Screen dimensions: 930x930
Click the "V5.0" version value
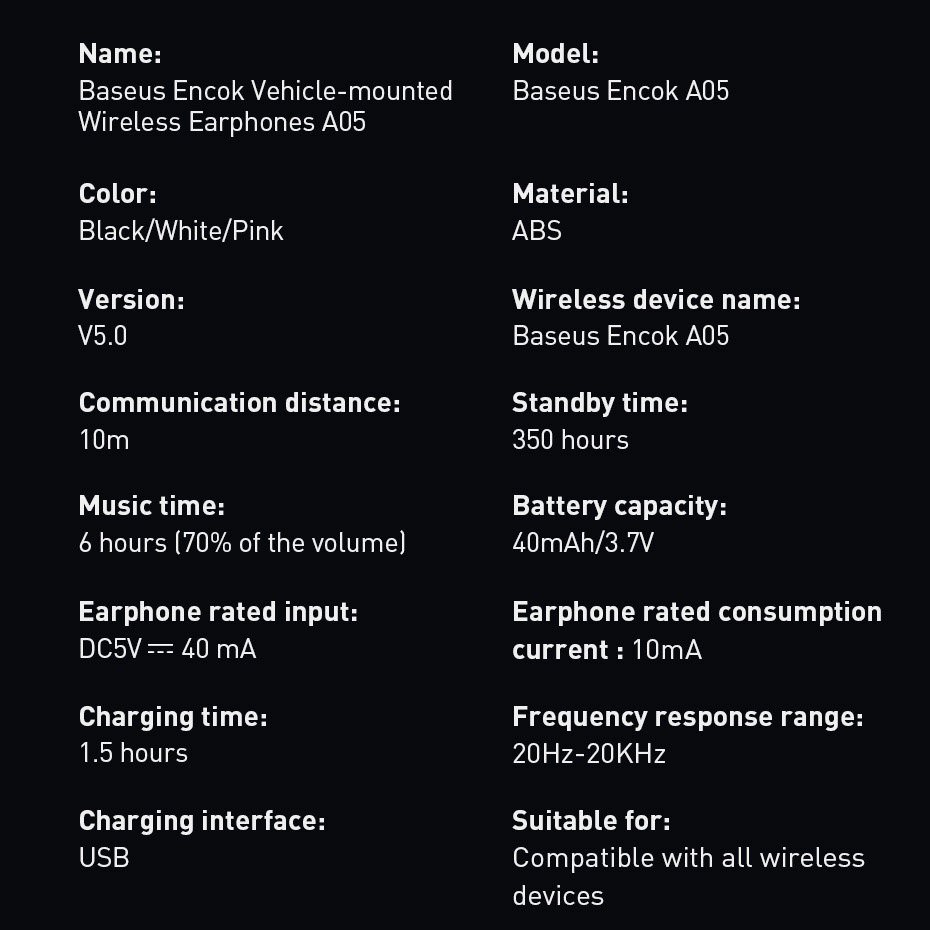pyautogui.click(x=103, y=336)
